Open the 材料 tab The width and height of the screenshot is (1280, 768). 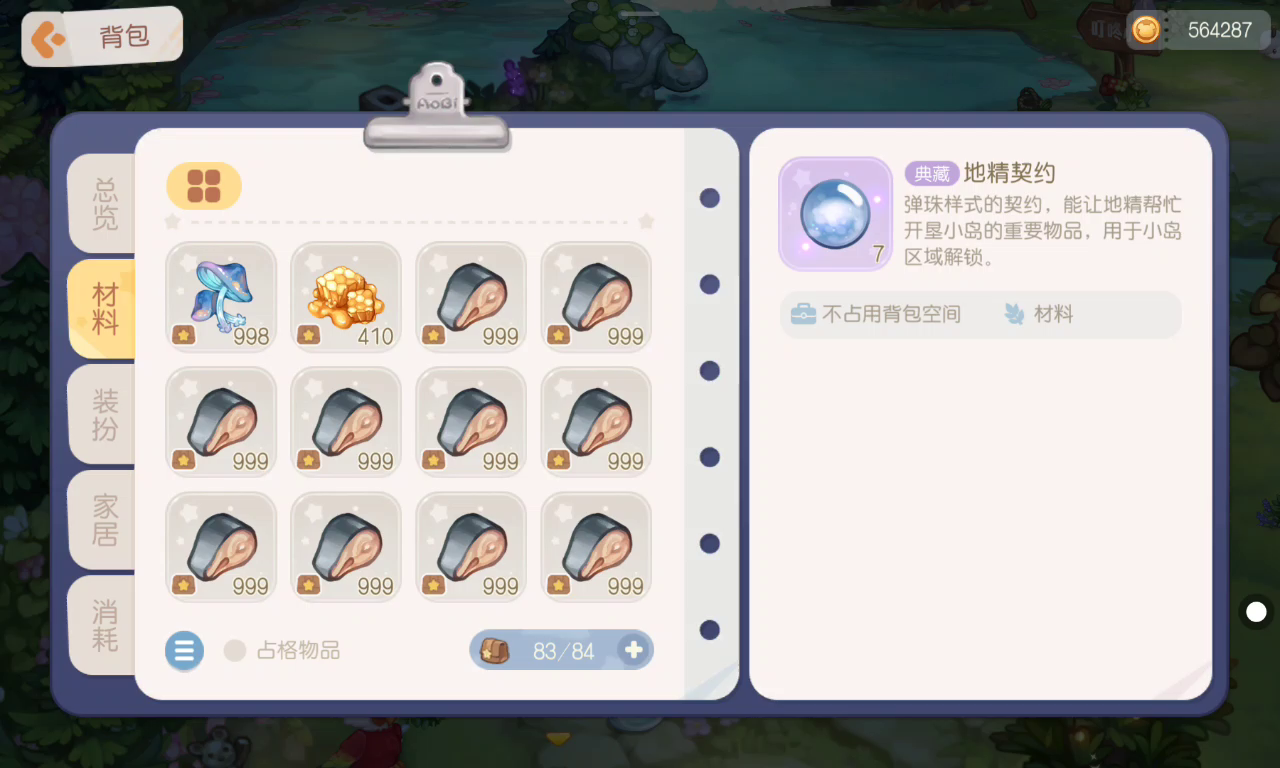104,308
